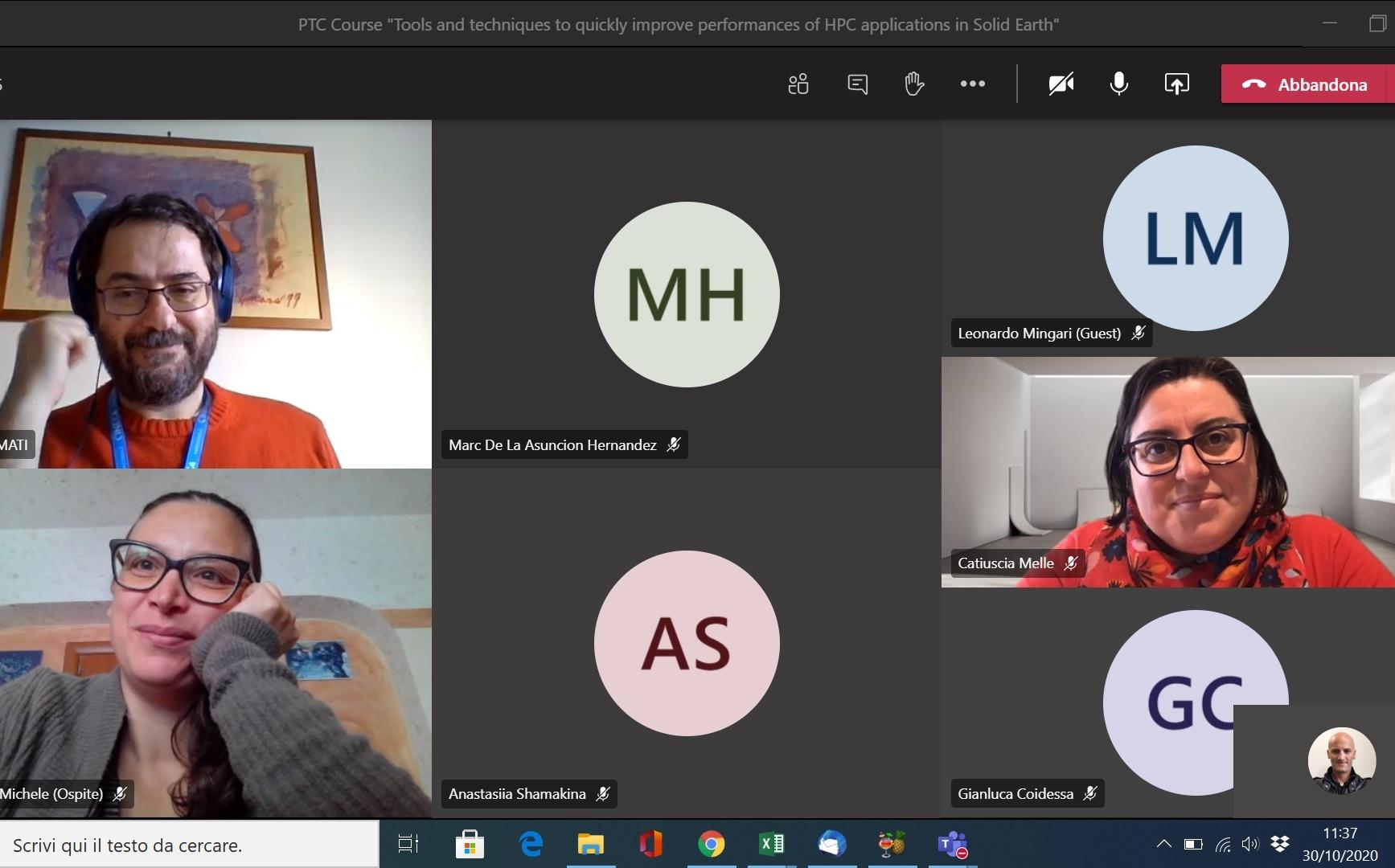Open the volume control in system tray
This screenshot has height=868, width=1395.
pyautogui.click(x=1249, y=844)
